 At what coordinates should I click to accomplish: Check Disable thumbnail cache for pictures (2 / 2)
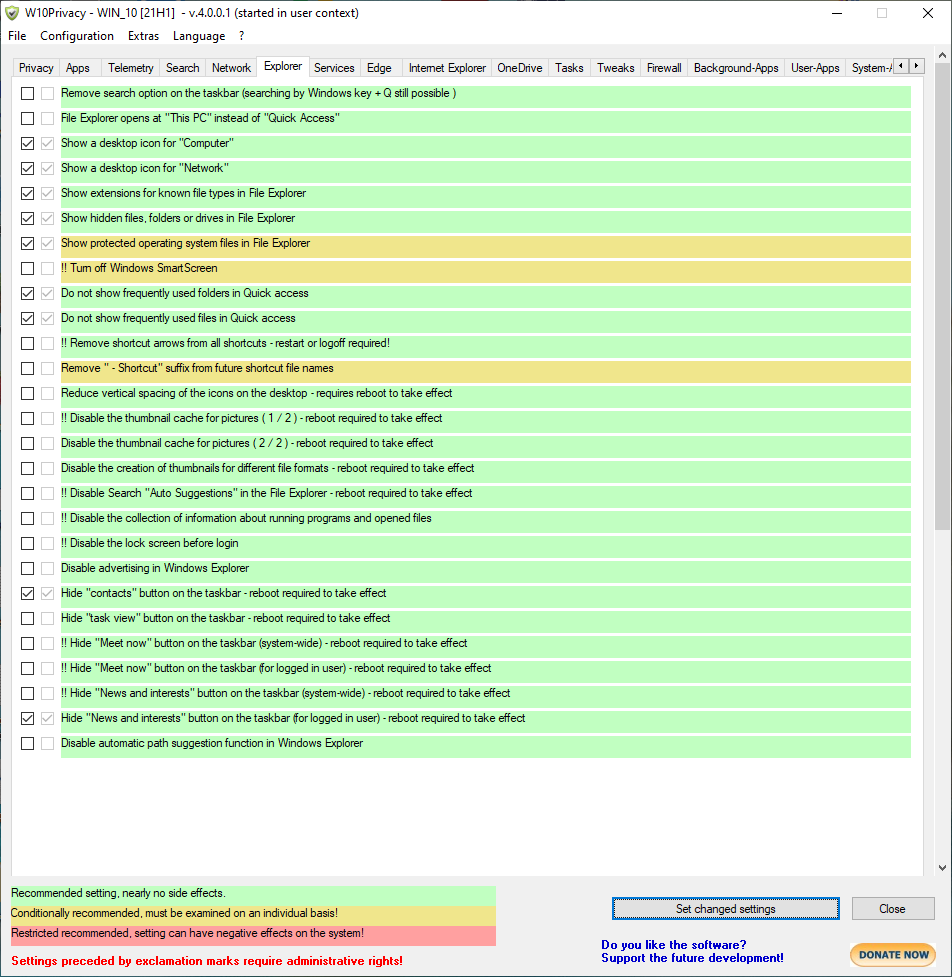[27, 443]
